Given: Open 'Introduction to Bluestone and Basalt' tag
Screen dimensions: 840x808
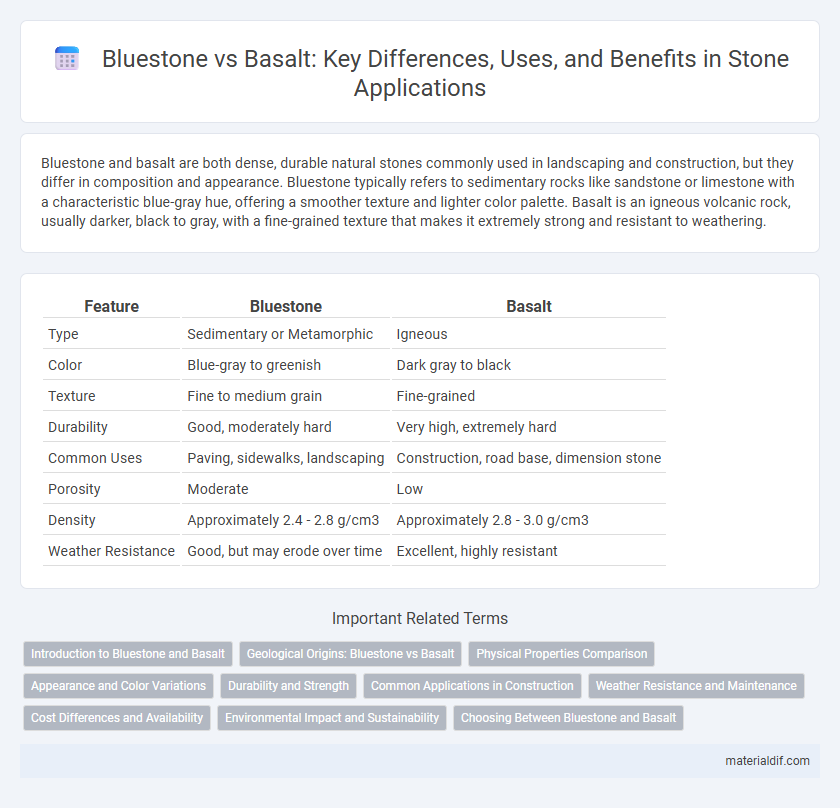Looking at the screenshot, I should click(x=128, y=654).
